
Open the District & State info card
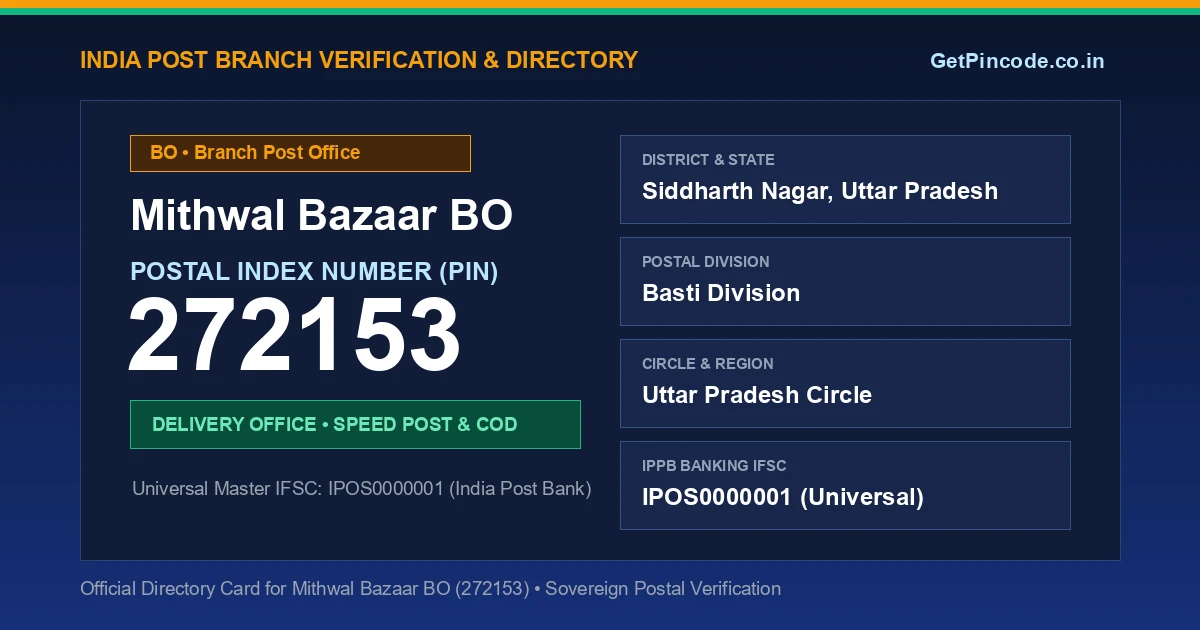pos(845,179)
